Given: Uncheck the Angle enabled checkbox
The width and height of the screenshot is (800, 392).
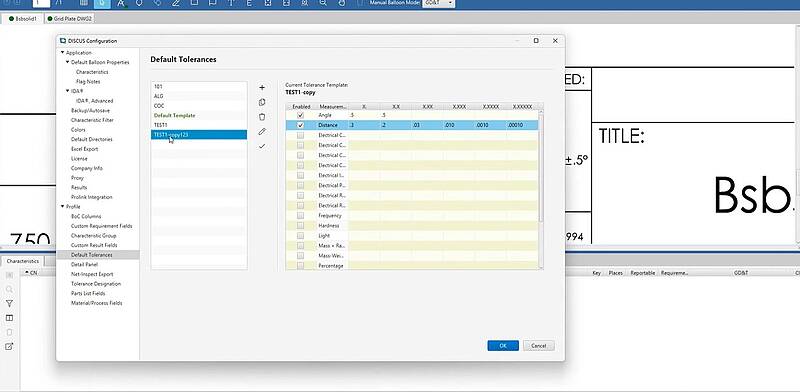Looking at the screenshot, I should pyautogui.click(x=301, y=115).
